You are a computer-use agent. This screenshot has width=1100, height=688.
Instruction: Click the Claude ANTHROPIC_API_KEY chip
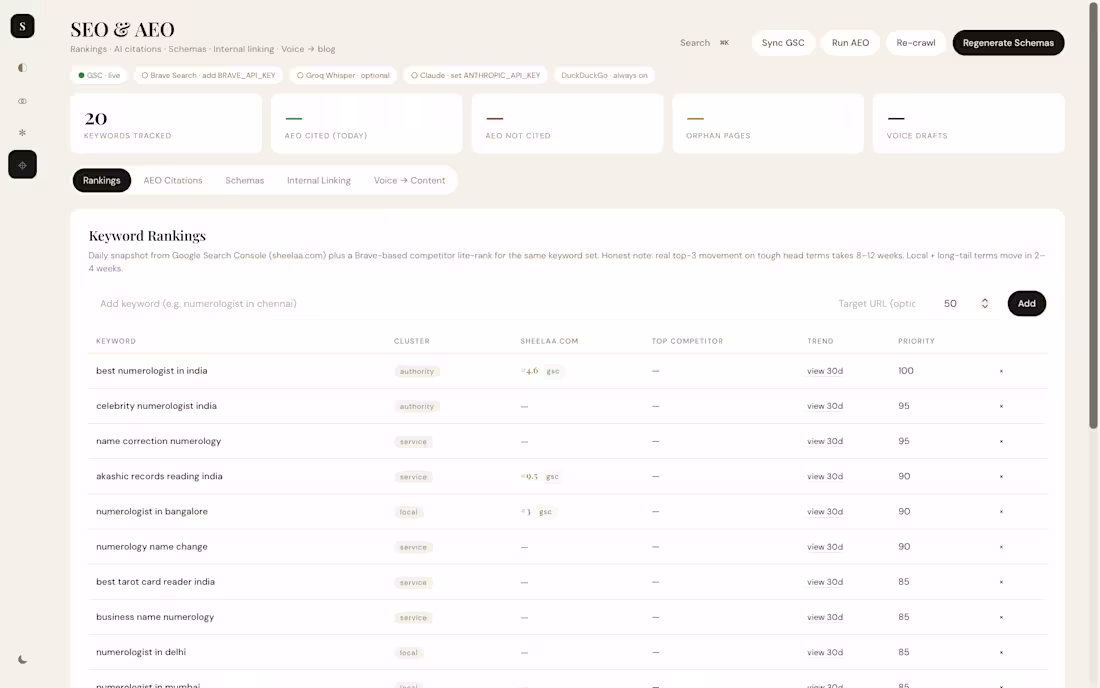pyautogui.click(x=476, y=75)
